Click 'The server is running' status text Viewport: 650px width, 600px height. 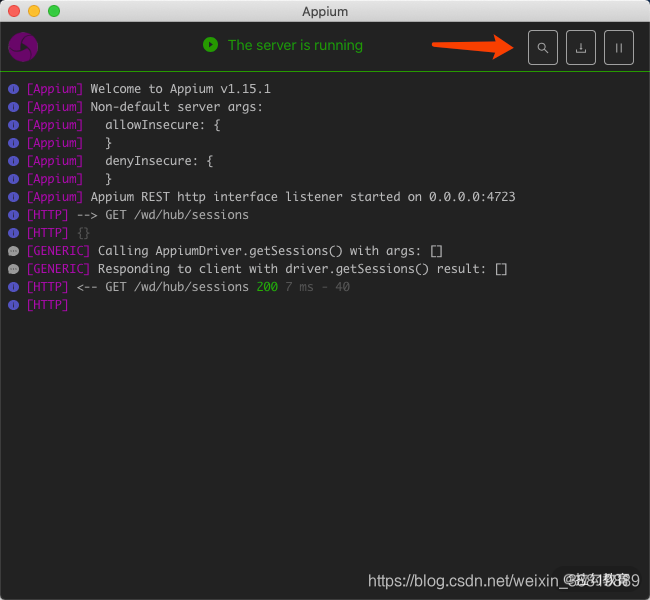(x=295, y=45)
